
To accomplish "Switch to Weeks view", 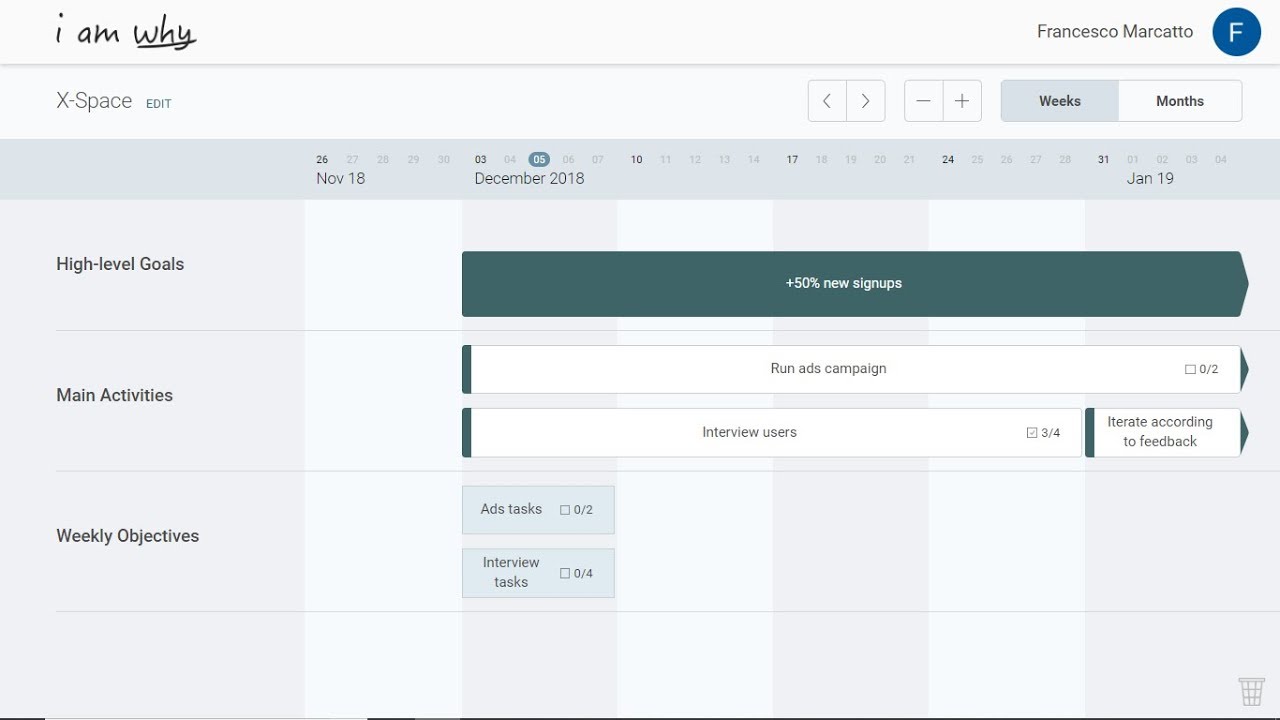I will pyautogui.click(x=1060, y=101).
